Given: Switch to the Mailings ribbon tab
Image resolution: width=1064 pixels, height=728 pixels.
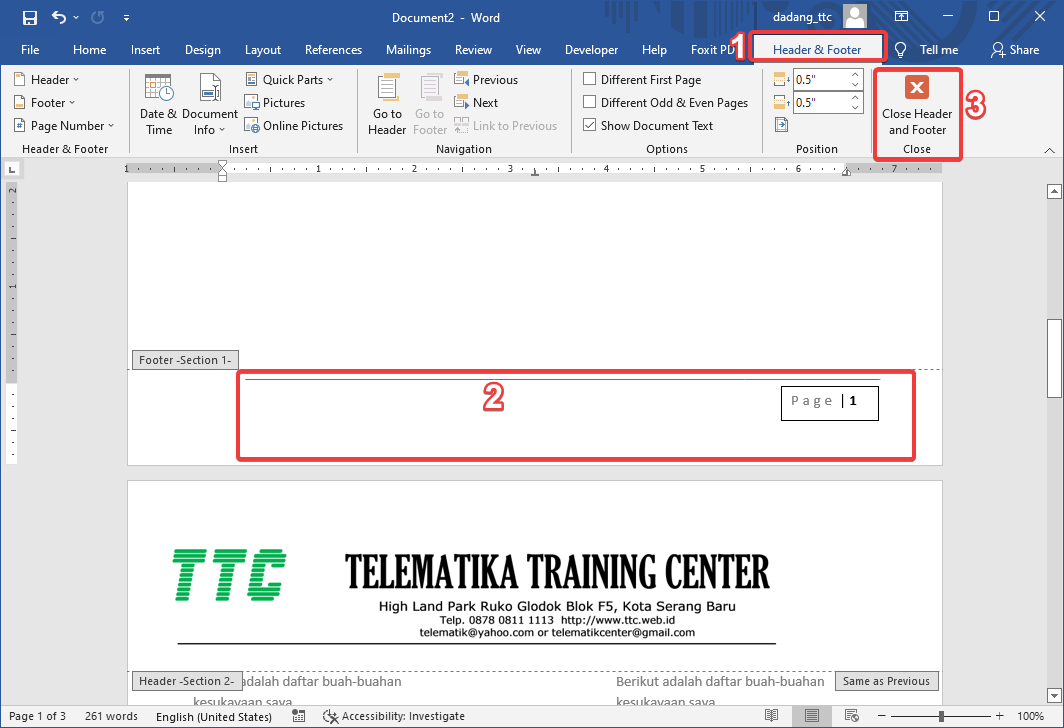Looking at the screenshot, I should 408,49.
